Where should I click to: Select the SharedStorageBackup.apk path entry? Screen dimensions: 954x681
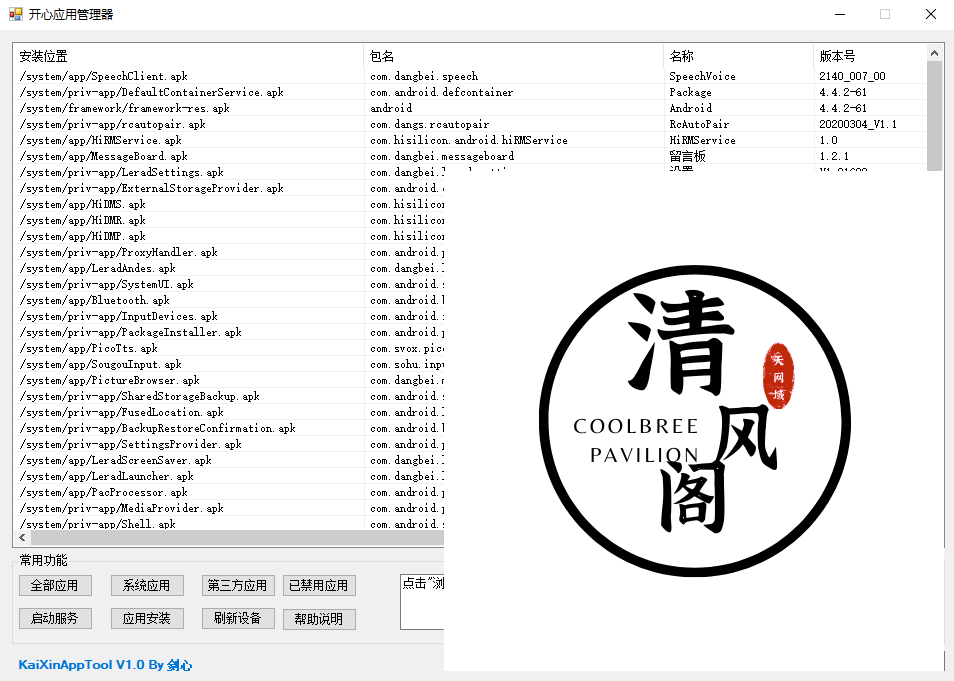click(139, 397)
